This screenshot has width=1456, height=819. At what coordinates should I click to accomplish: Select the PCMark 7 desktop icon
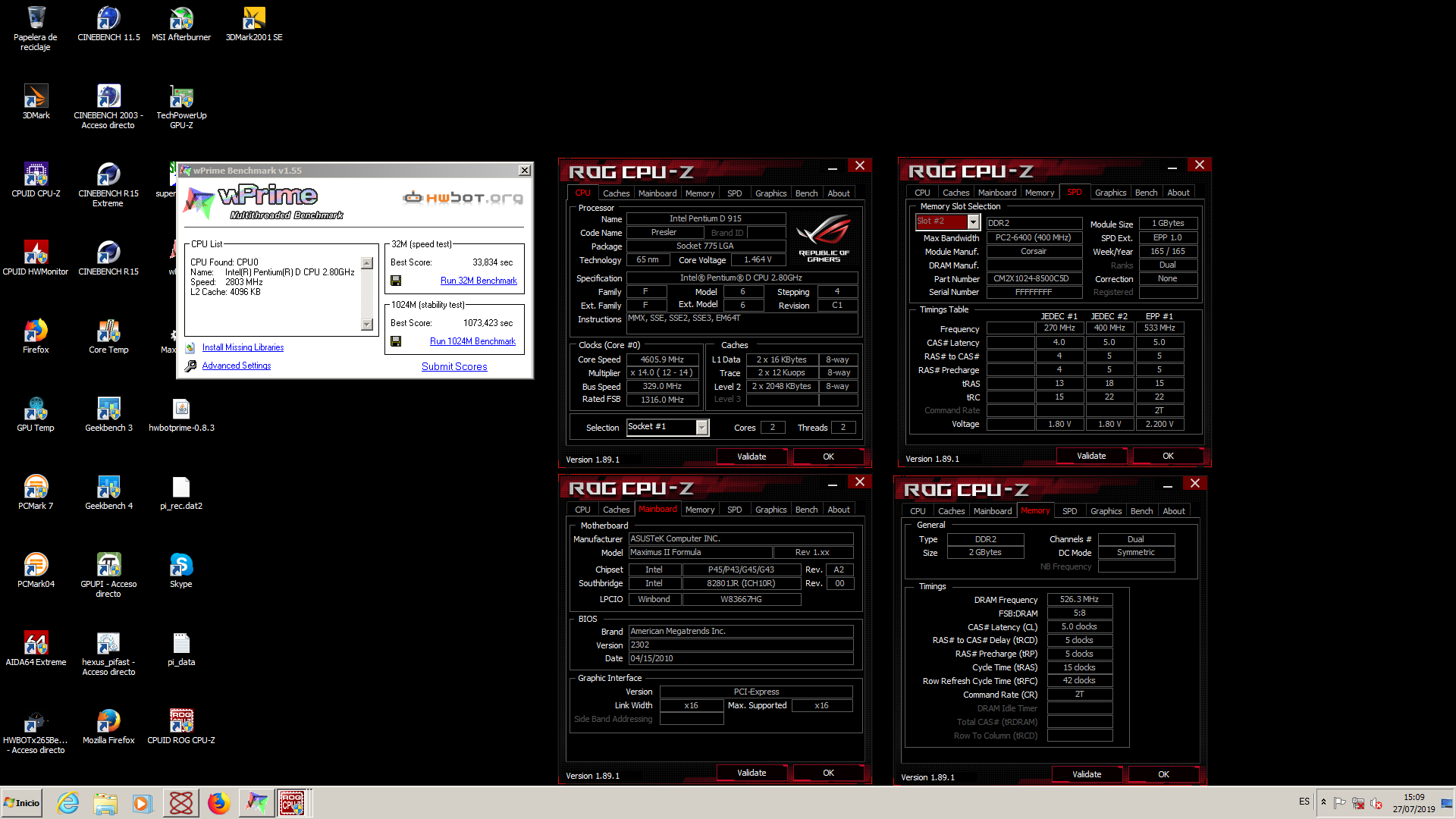tap(36, 492)
